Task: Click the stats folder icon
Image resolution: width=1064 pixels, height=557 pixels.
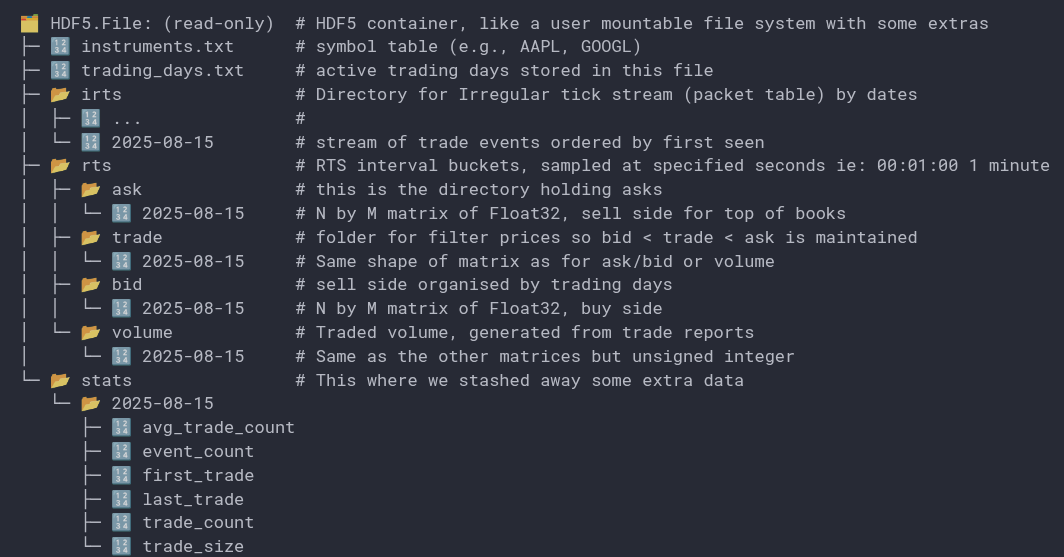Action: pyautogui.click(x=60, y=381)
